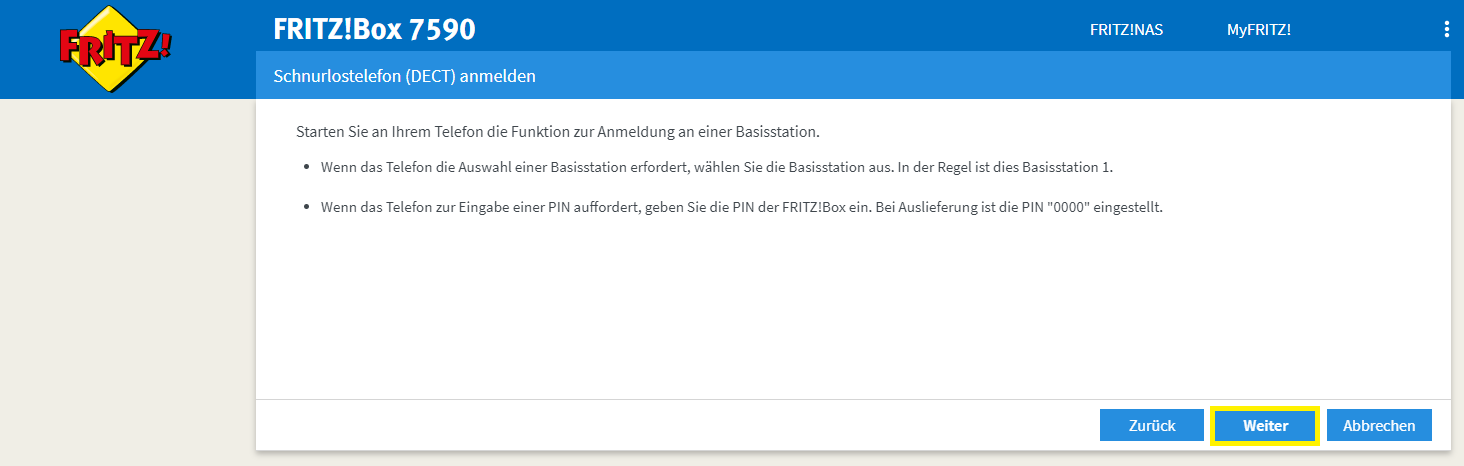Click the FRITZ!Box 7590 title

point(374,30)
